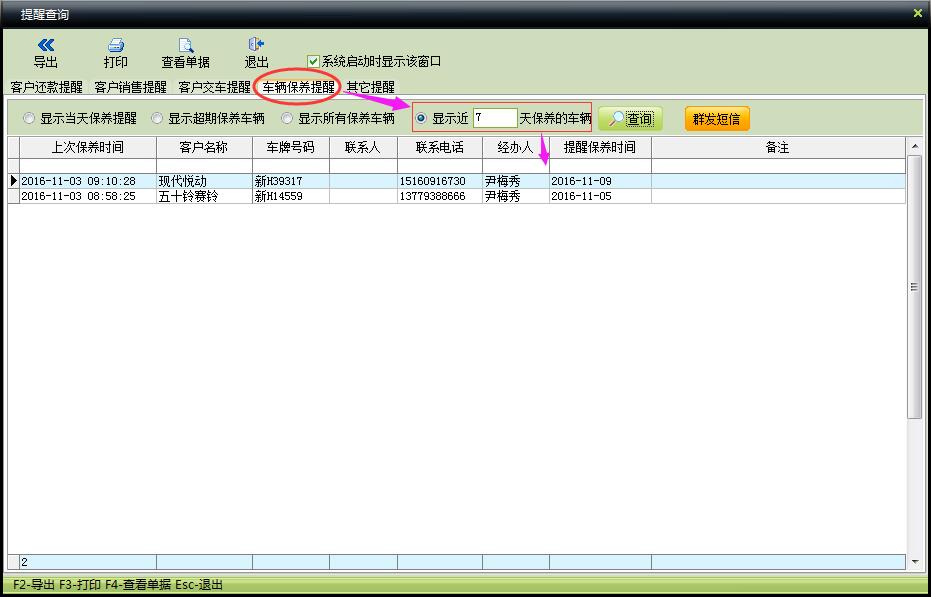
Task: Focus the days input field showing 7
Action: click(495, 118)
